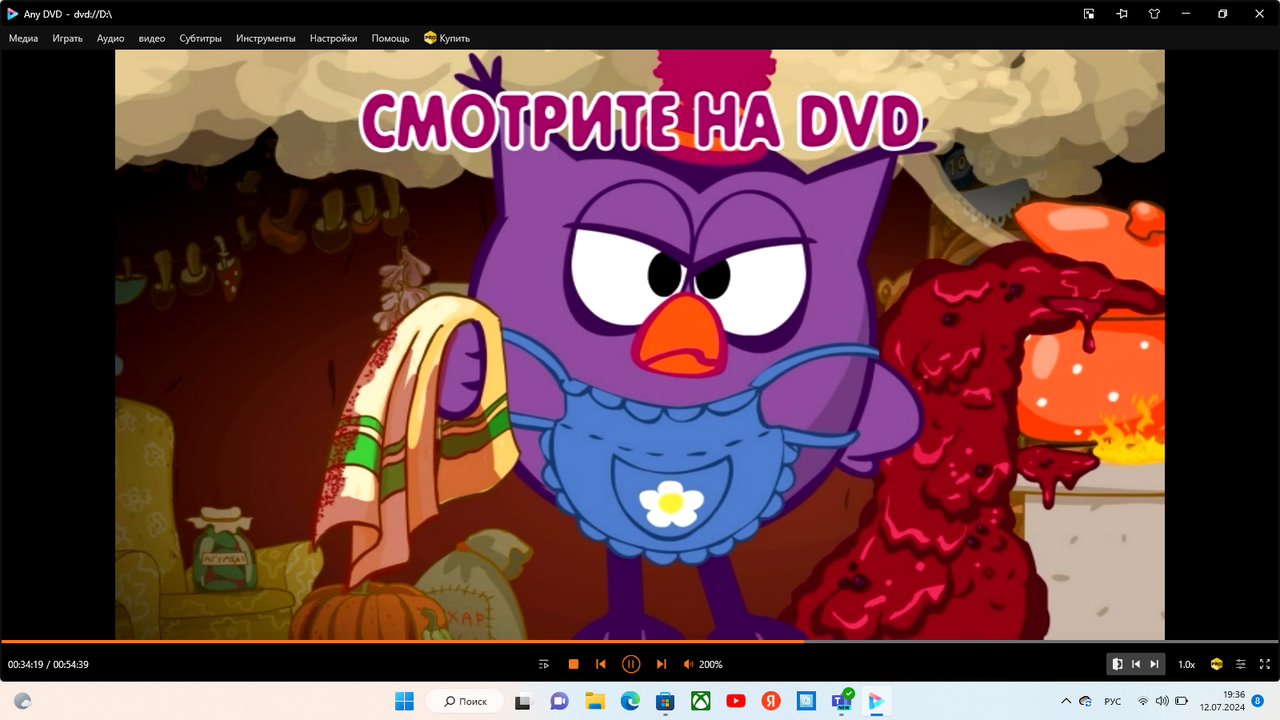1280x720 pixels.
Task: Open YouTube from the taskbar
Action: [736, 701]
